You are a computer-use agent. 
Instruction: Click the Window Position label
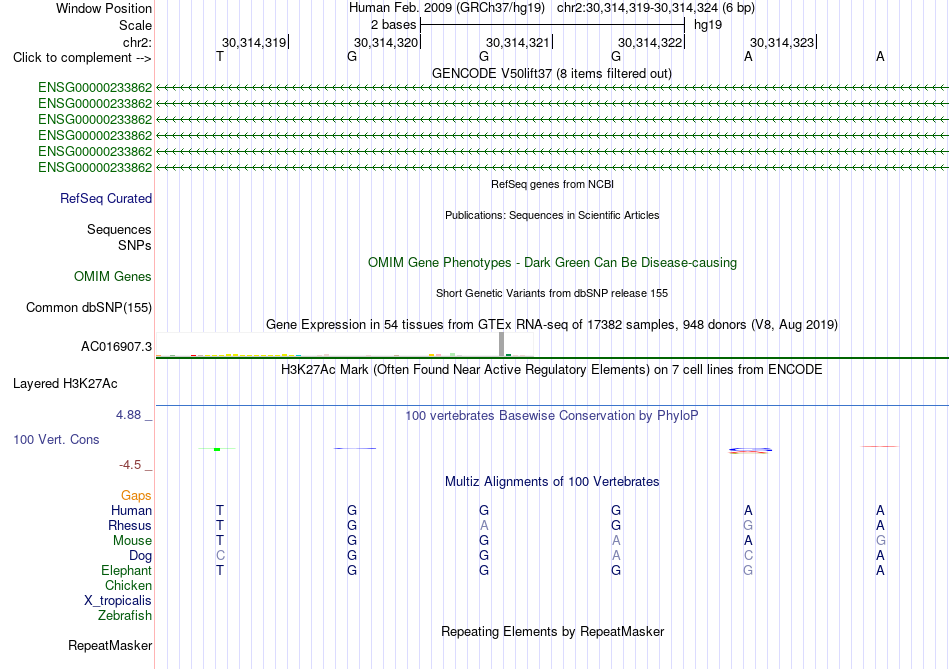[104, 8]
